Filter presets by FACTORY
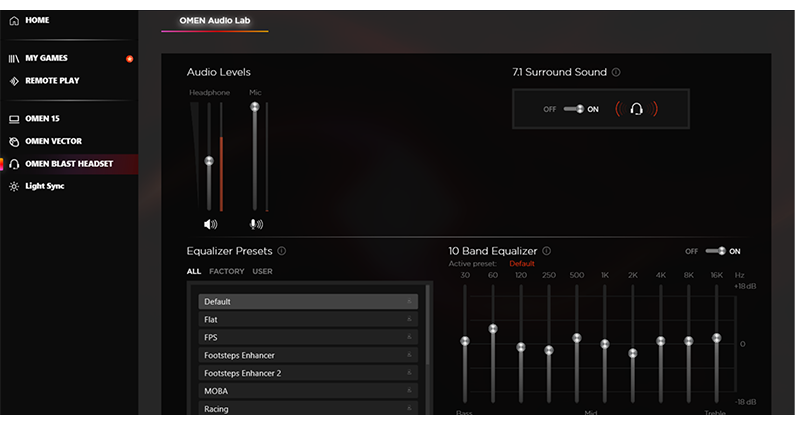 click(x=227, y=271)
